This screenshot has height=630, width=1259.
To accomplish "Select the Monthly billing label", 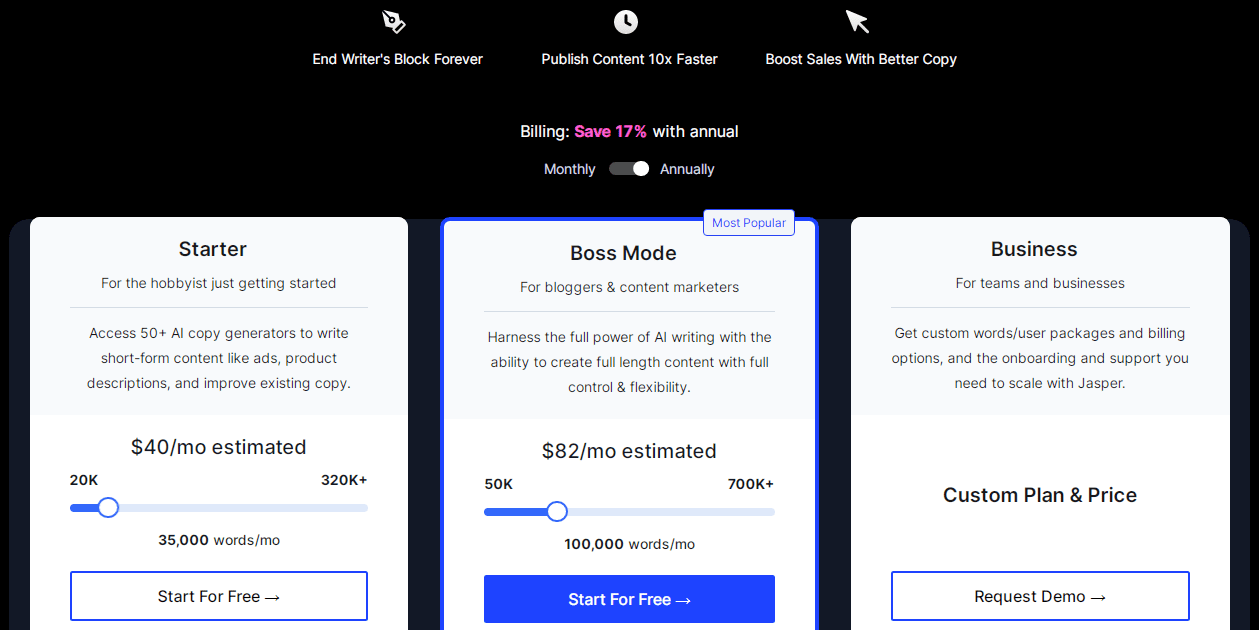I will tap(569, 169).
